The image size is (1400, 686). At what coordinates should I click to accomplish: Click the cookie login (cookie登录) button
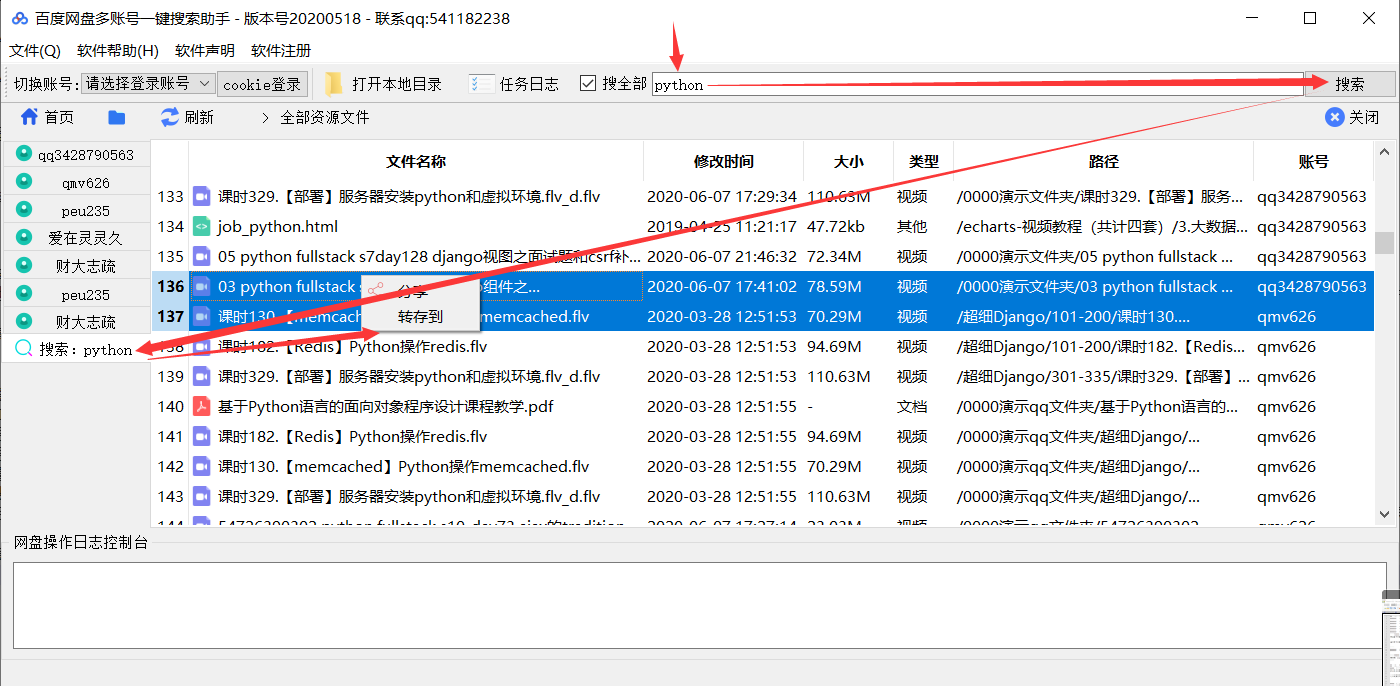pyautogui.click(x=261, y=84)
